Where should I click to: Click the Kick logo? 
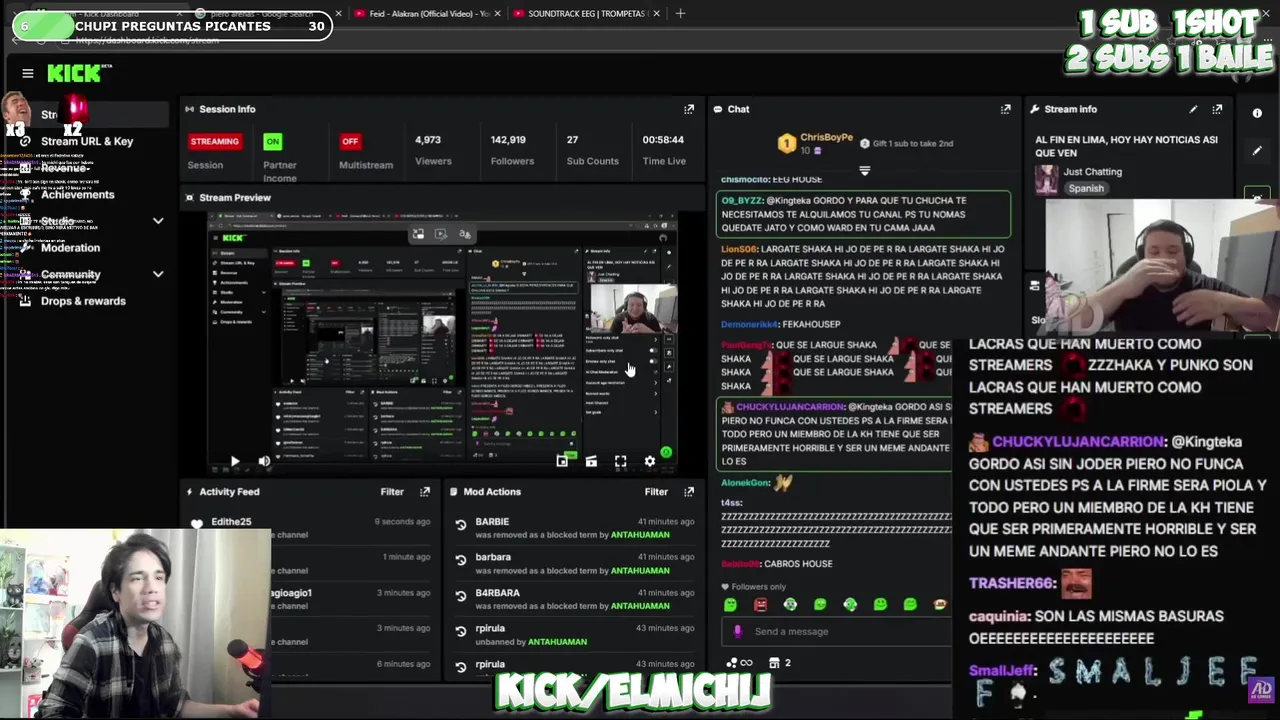click(76, 73)
